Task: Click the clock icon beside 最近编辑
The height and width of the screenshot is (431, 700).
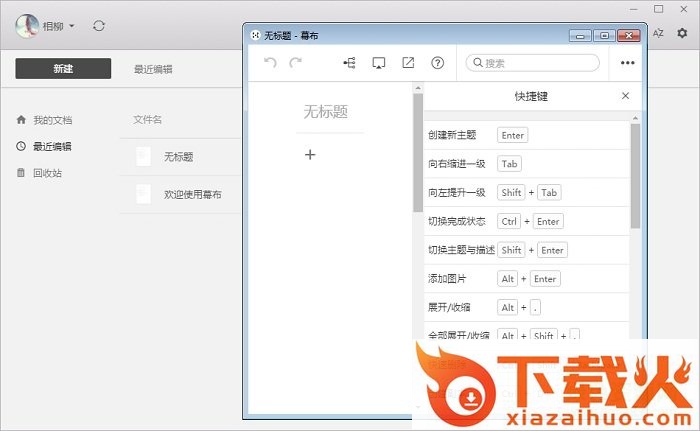Action: [21, 146]
